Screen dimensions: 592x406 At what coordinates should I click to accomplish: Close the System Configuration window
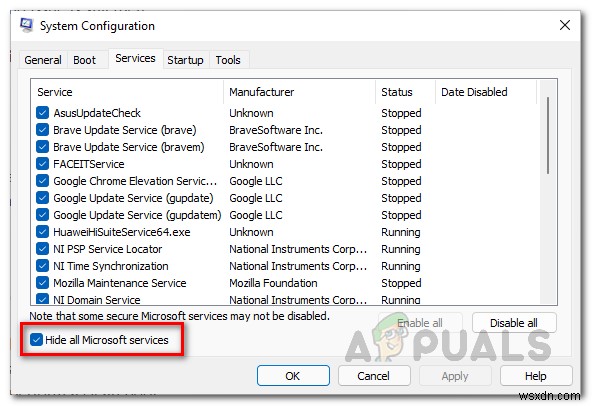[x=564, y=25]
